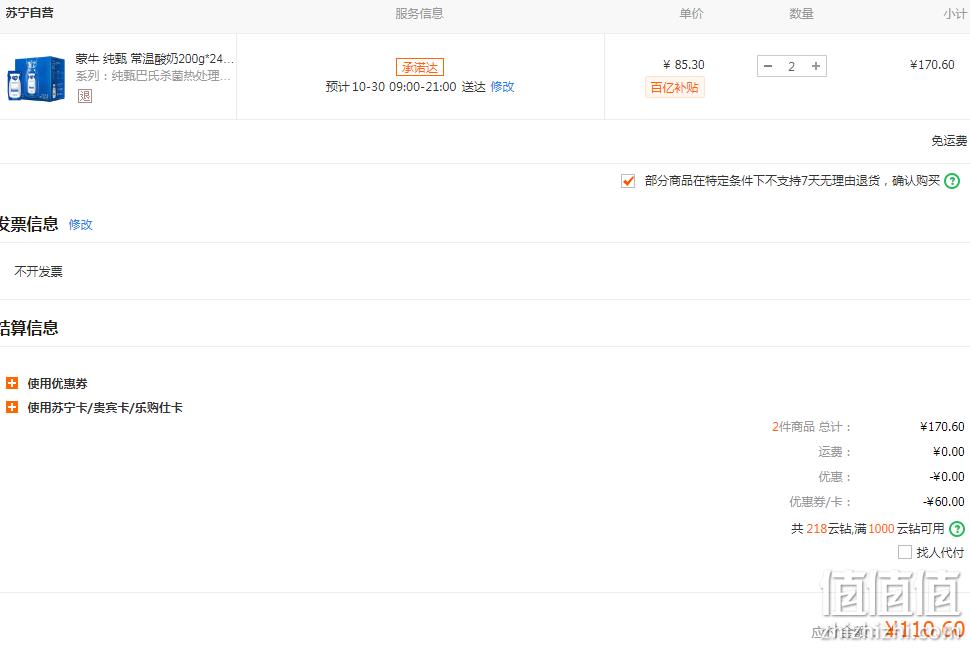The width and height of the screenshot is (970, 649).
Task: Click the quantity field showing 2
Action: coord(792,66)
